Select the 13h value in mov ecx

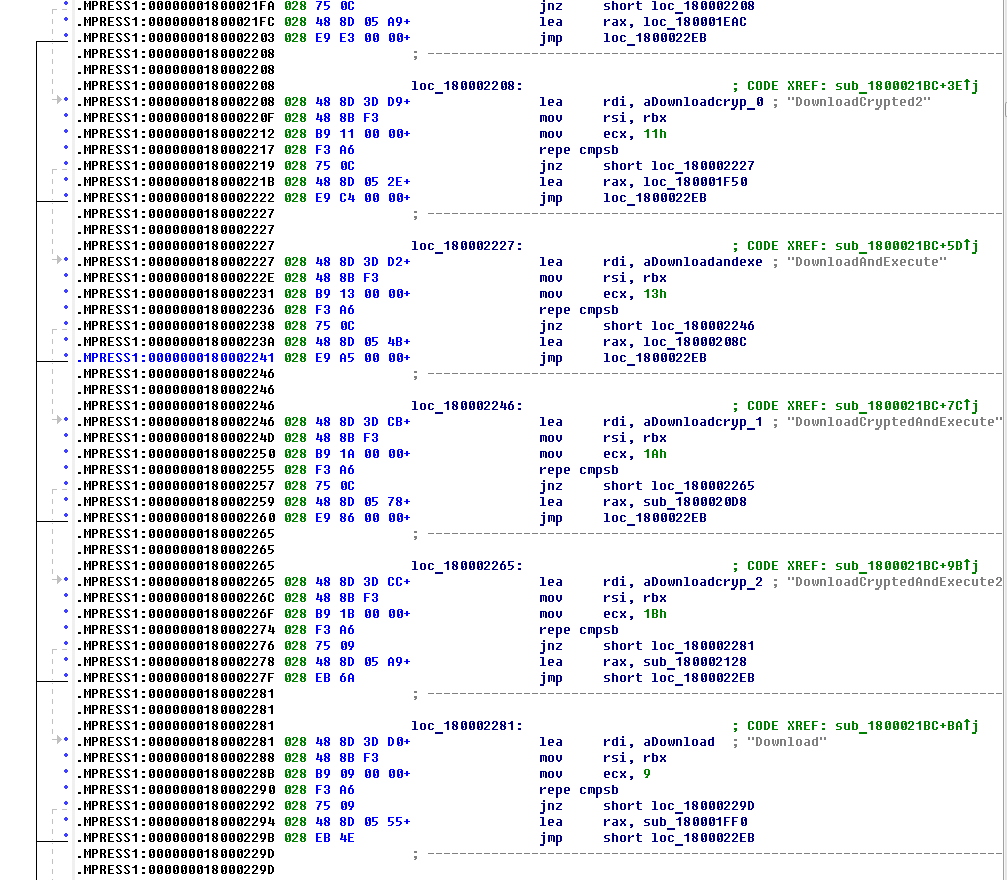click(x=655, y=294)
